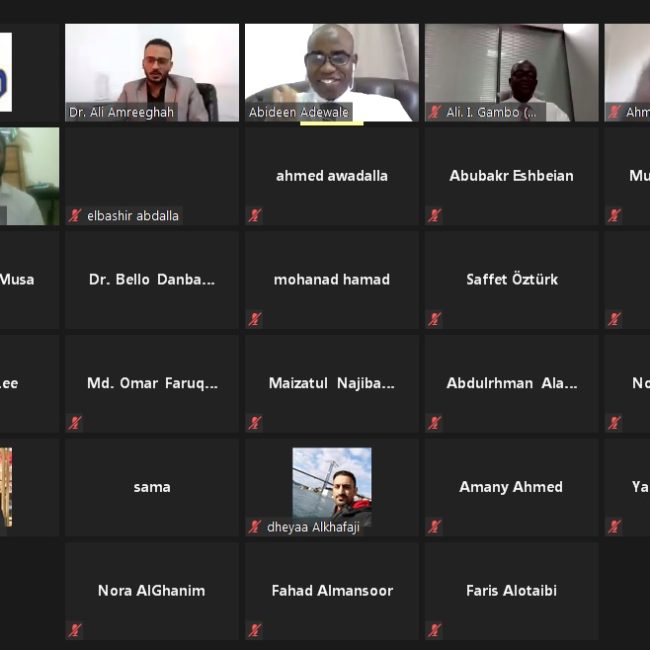This screenshot has width=650, height=650.
Task: Click muted mic icon in Amany Ahmed tile
Action: (435, 527)
